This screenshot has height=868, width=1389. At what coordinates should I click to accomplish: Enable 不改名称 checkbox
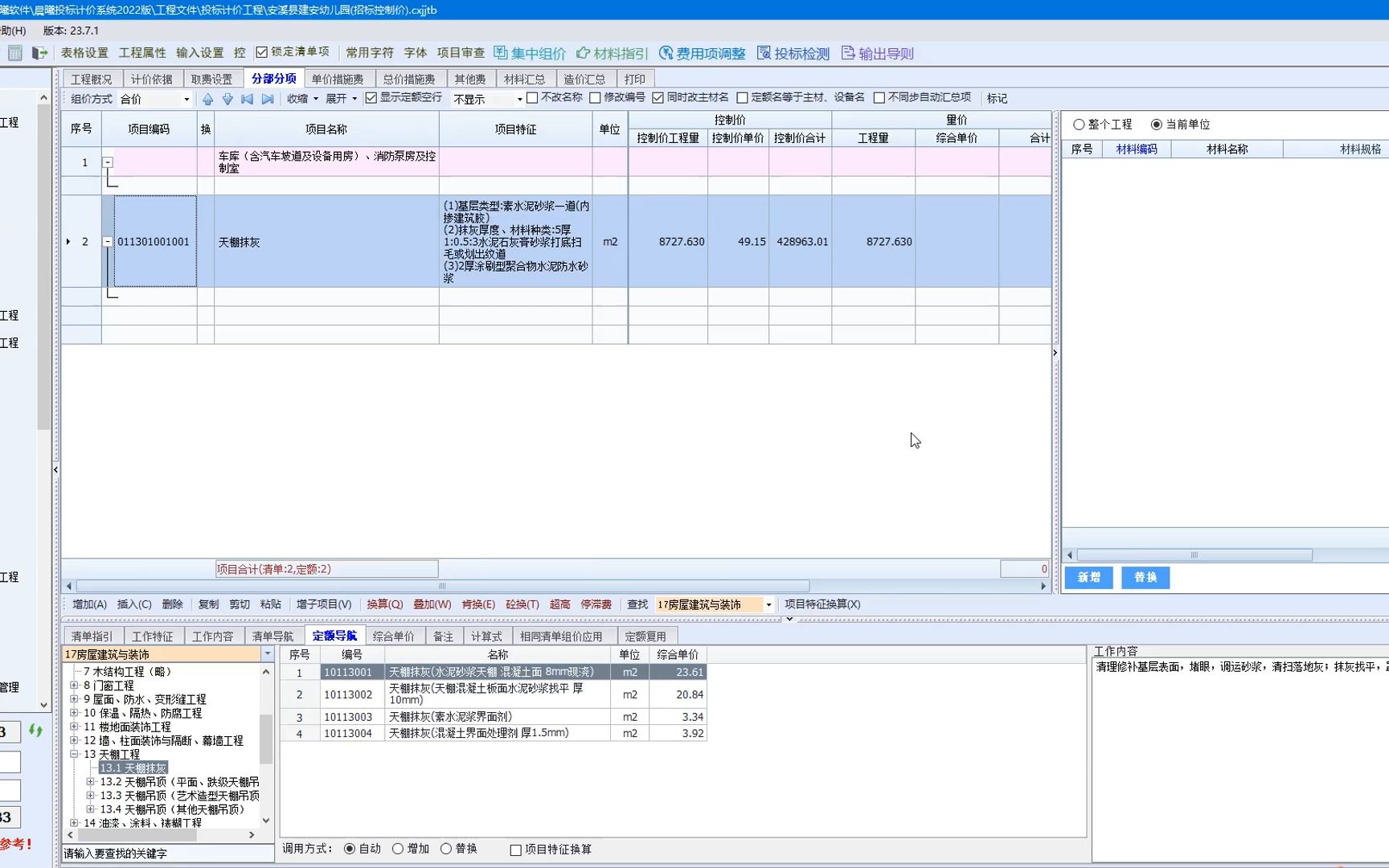pos(532,98)
